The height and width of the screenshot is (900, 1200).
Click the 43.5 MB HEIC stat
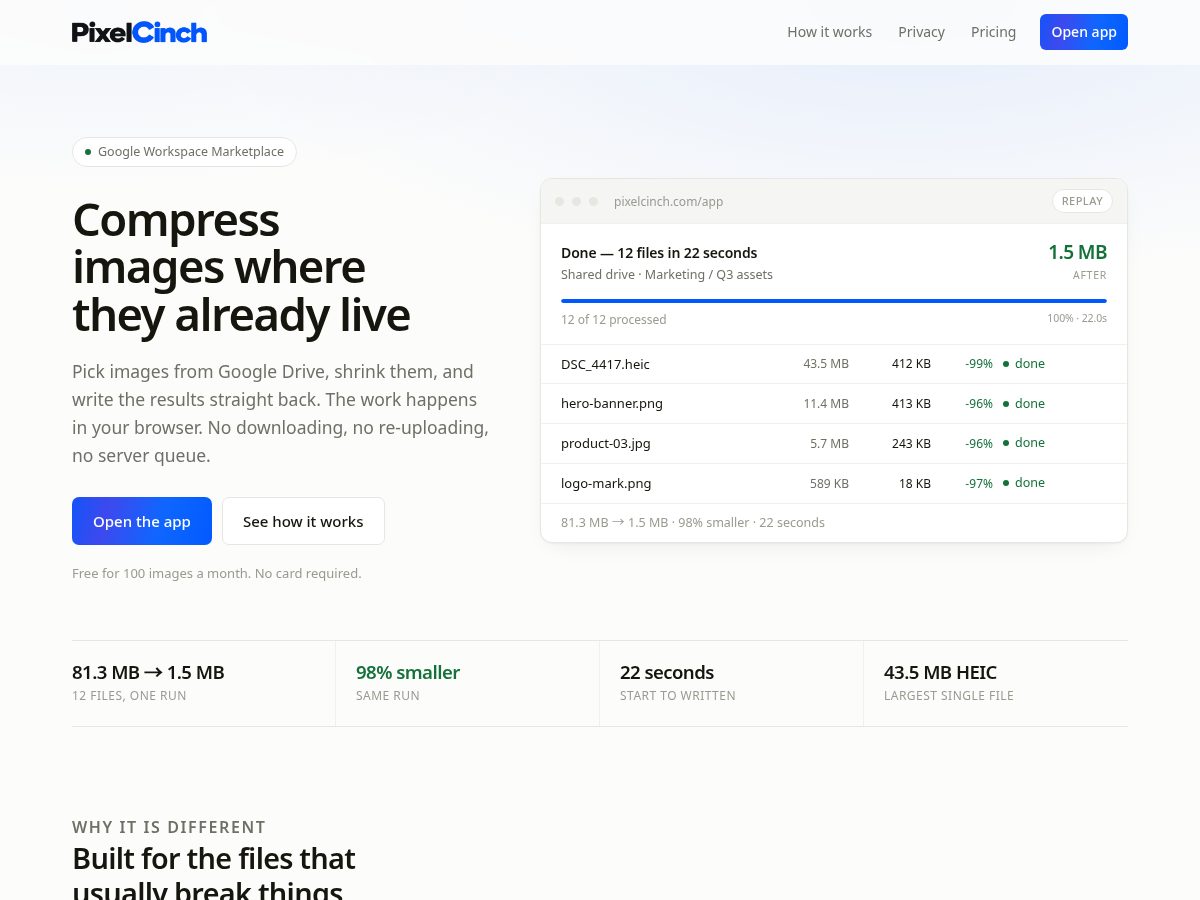click(x=940, y=672)
